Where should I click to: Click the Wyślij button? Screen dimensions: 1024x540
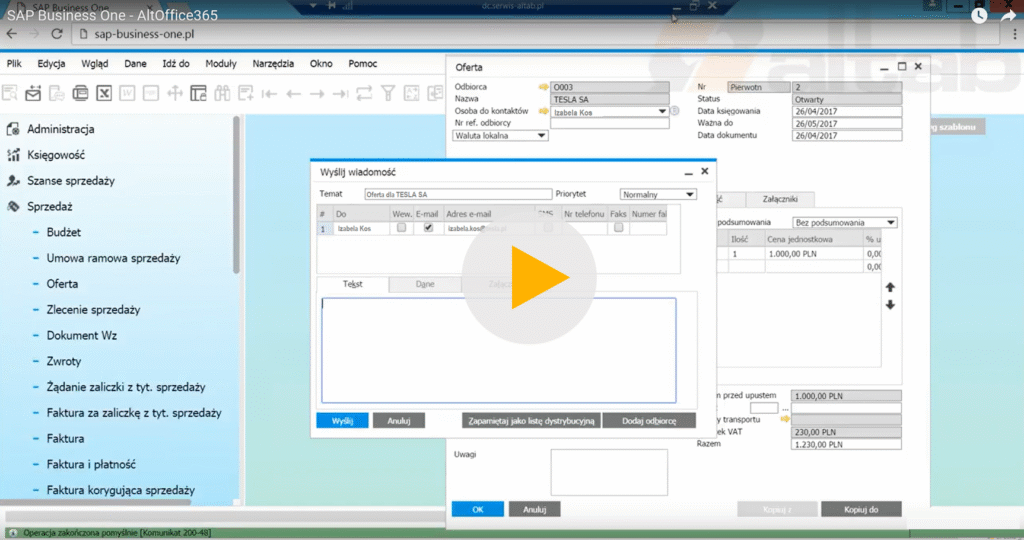[342, 421]
